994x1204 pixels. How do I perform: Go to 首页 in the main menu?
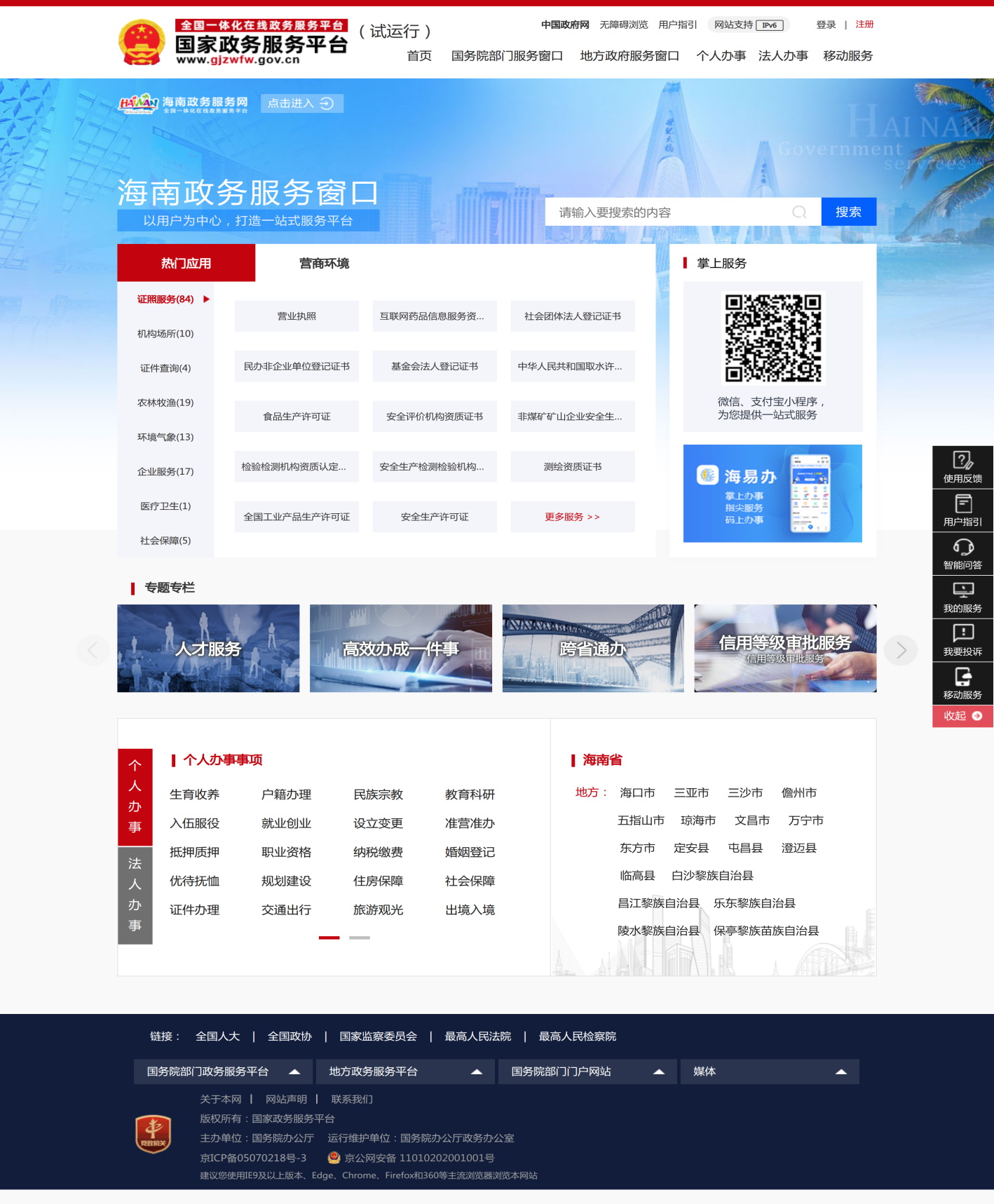coord(419,56)
